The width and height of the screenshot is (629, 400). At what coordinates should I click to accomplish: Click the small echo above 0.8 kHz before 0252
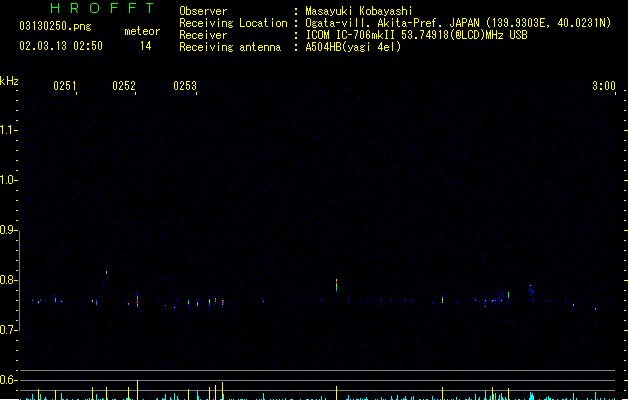(106, 272)
